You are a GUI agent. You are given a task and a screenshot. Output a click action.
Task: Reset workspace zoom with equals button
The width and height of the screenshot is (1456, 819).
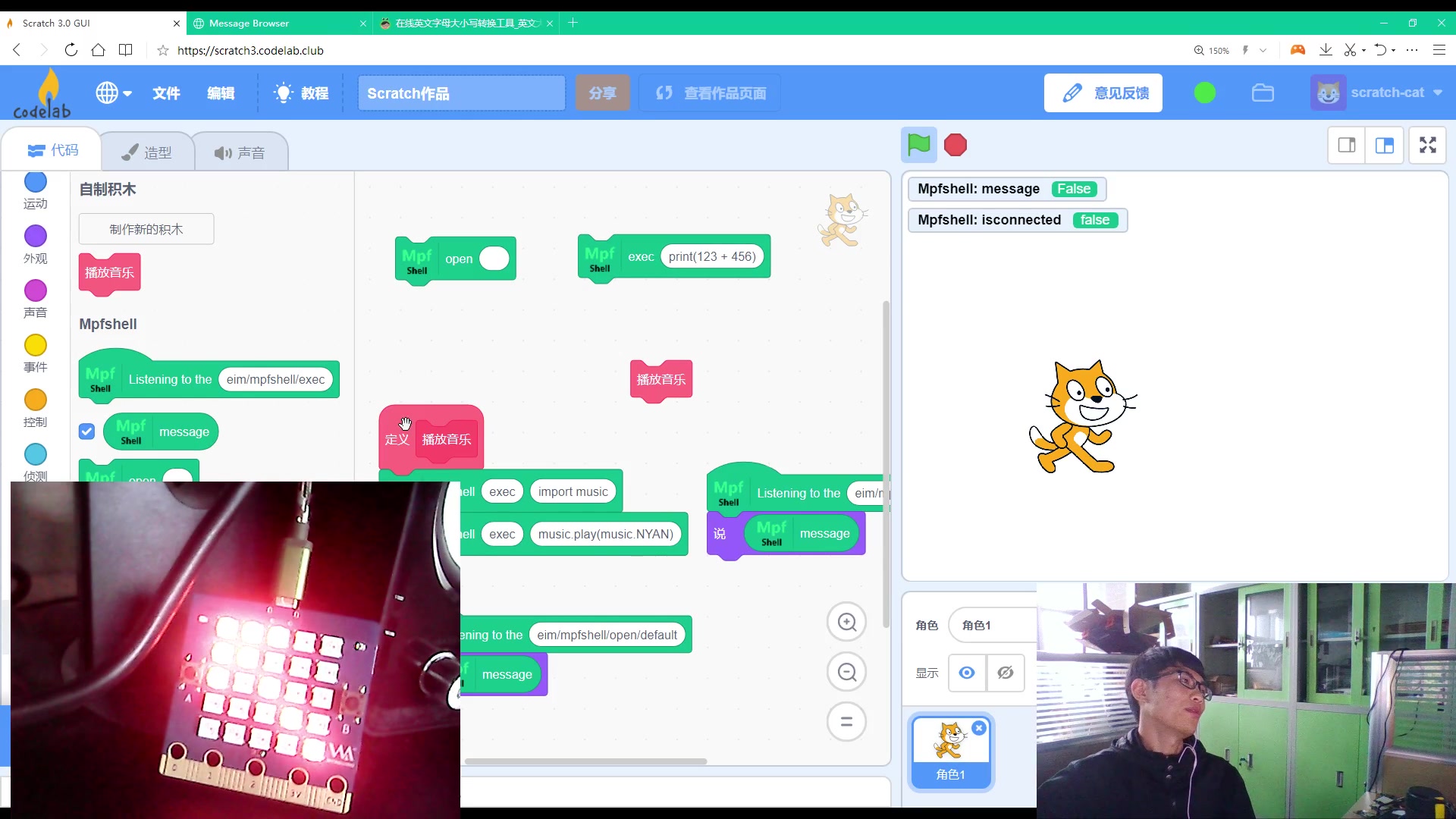point(846,722)
